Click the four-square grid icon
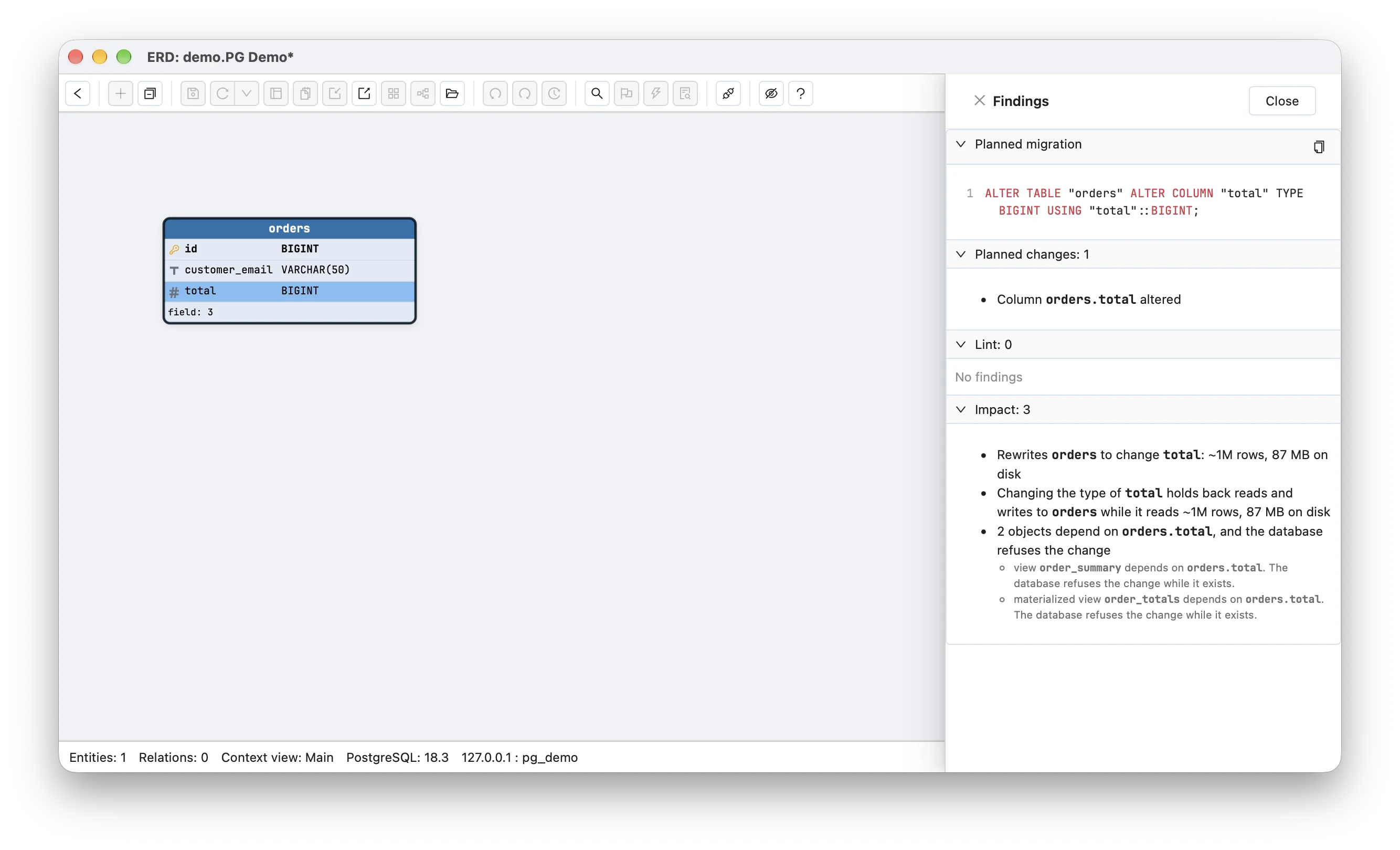Viewport: 1400px width, 850px height. click(x=394, y=93)
